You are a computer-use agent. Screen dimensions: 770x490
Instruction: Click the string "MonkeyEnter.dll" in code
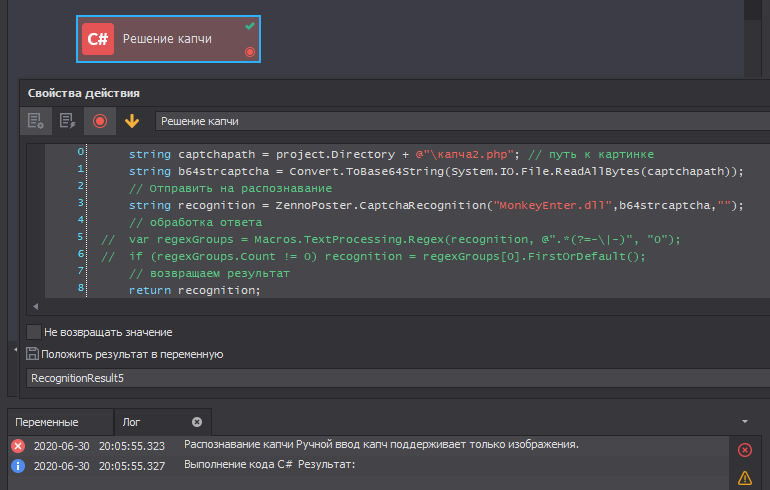[552, 205]
